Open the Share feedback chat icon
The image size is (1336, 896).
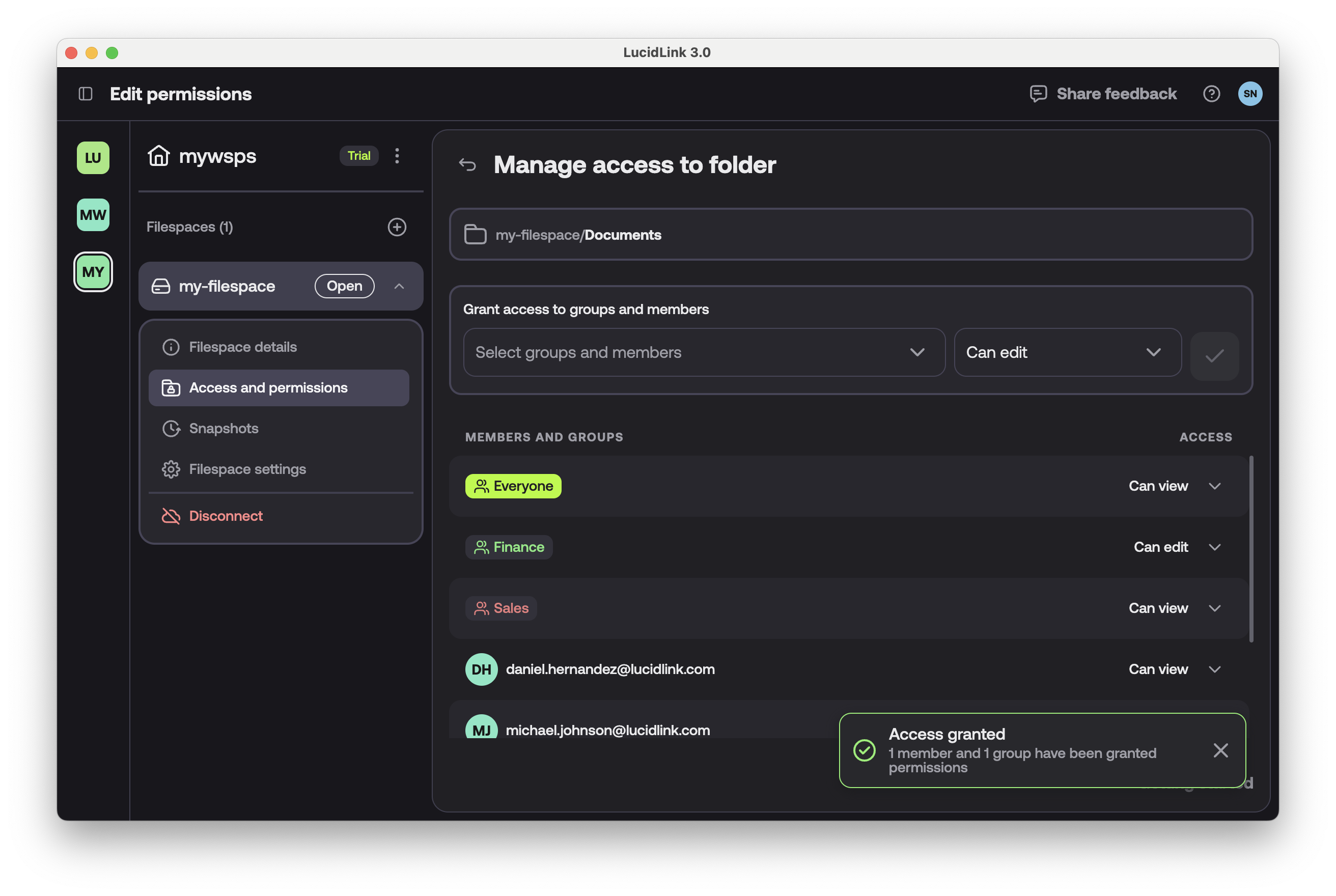[x=1038, y=94]
